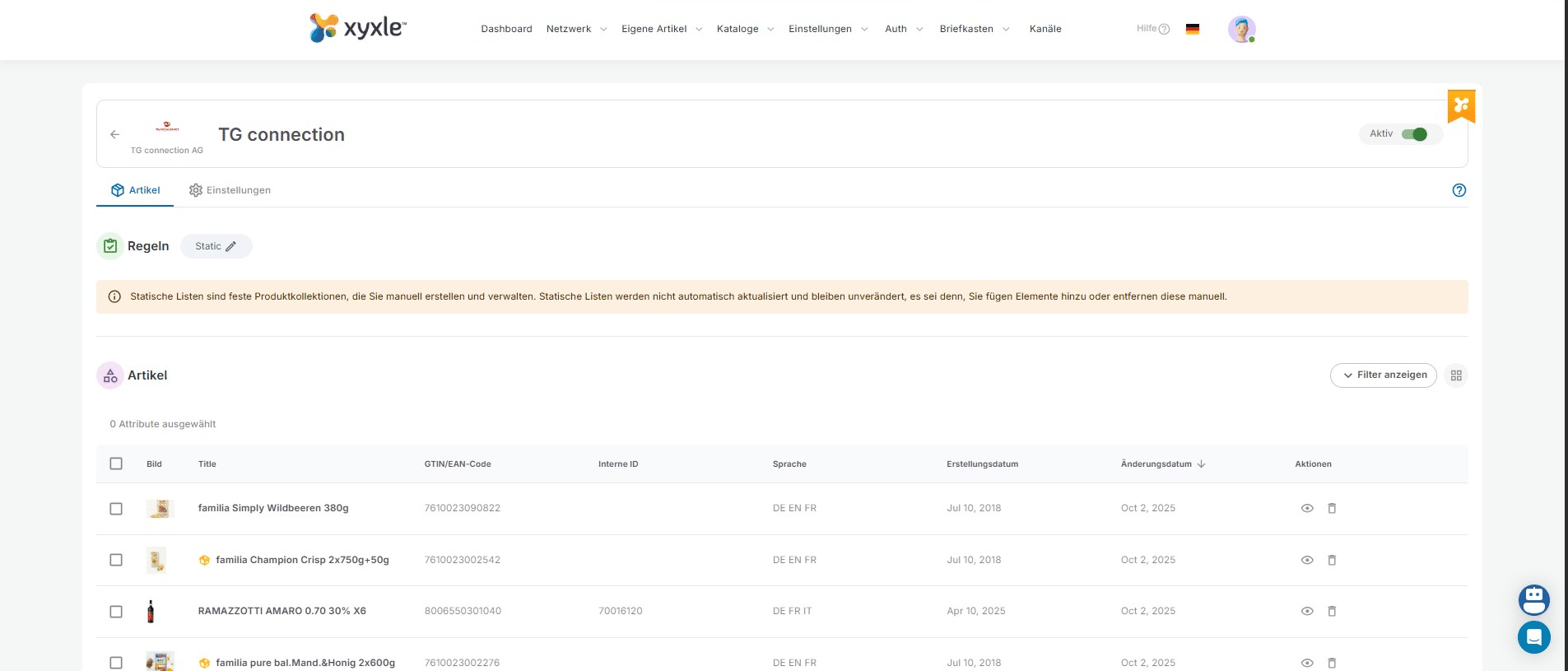Screen dimensions: 1568x671
Task: Switch to grid view layout icon
Action: point(1455,375)
